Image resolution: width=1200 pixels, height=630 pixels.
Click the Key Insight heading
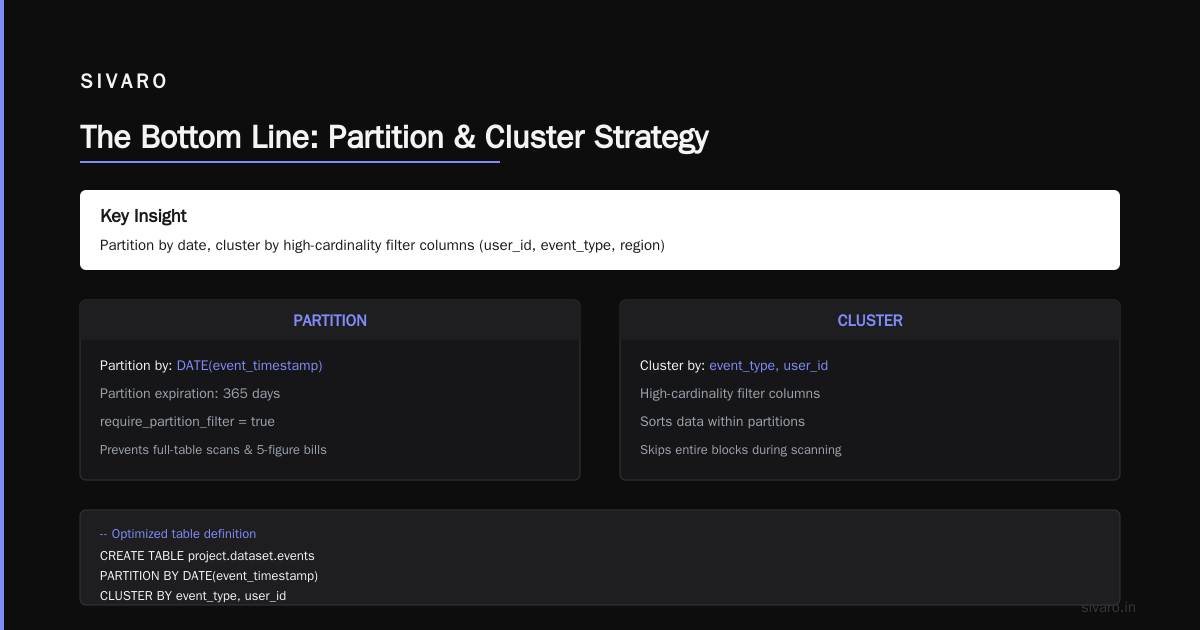[x=143, y=216]
